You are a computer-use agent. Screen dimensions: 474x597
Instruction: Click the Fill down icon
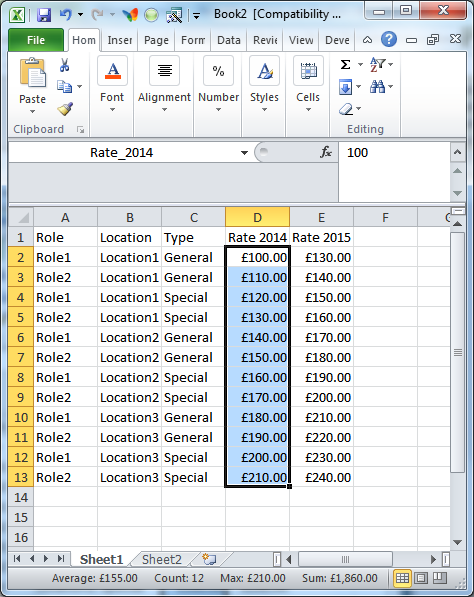345,87
